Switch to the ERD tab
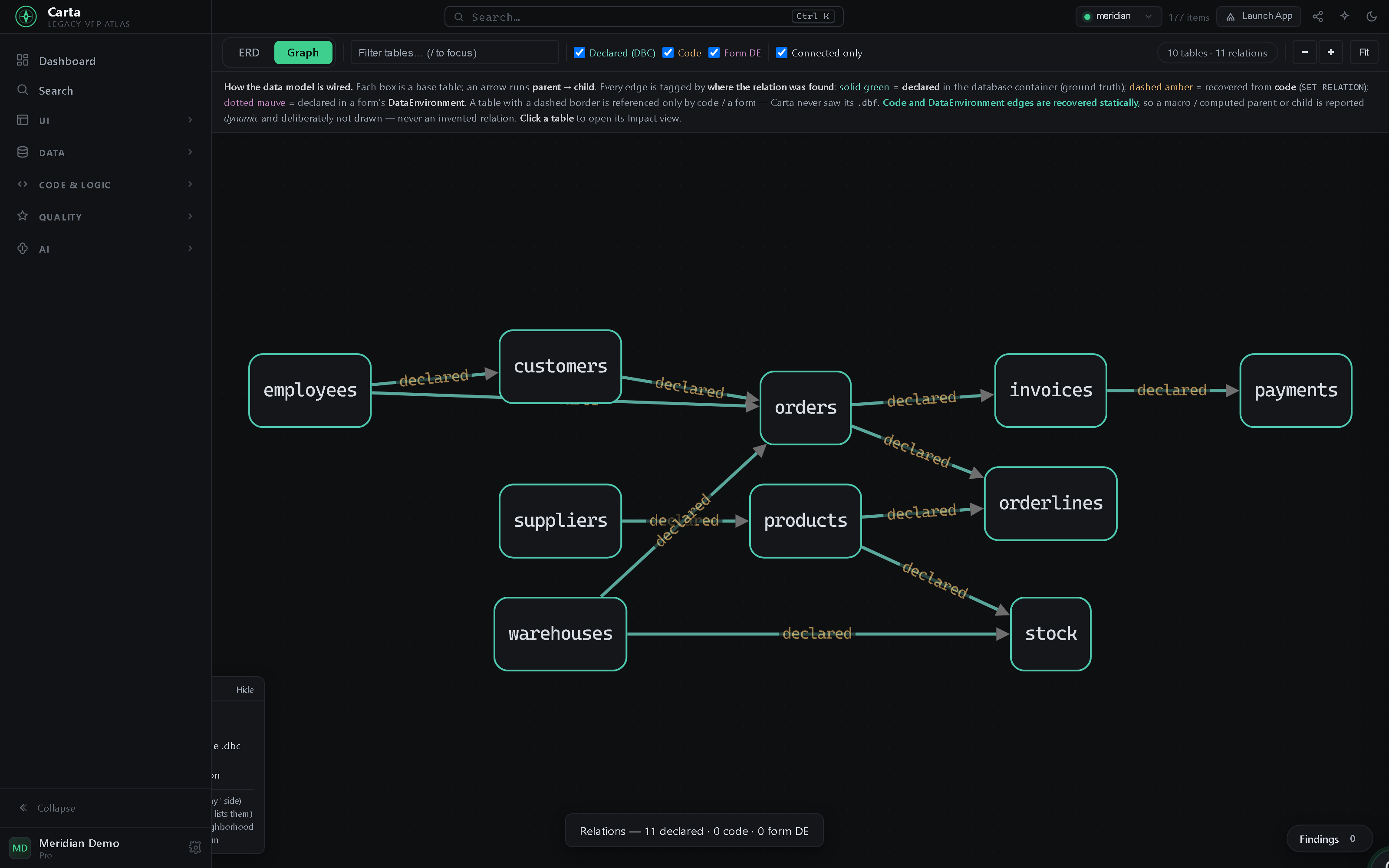 (x=249, y=53)
